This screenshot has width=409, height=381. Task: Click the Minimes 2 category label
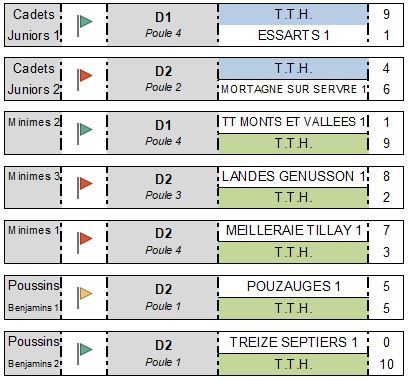33,122
